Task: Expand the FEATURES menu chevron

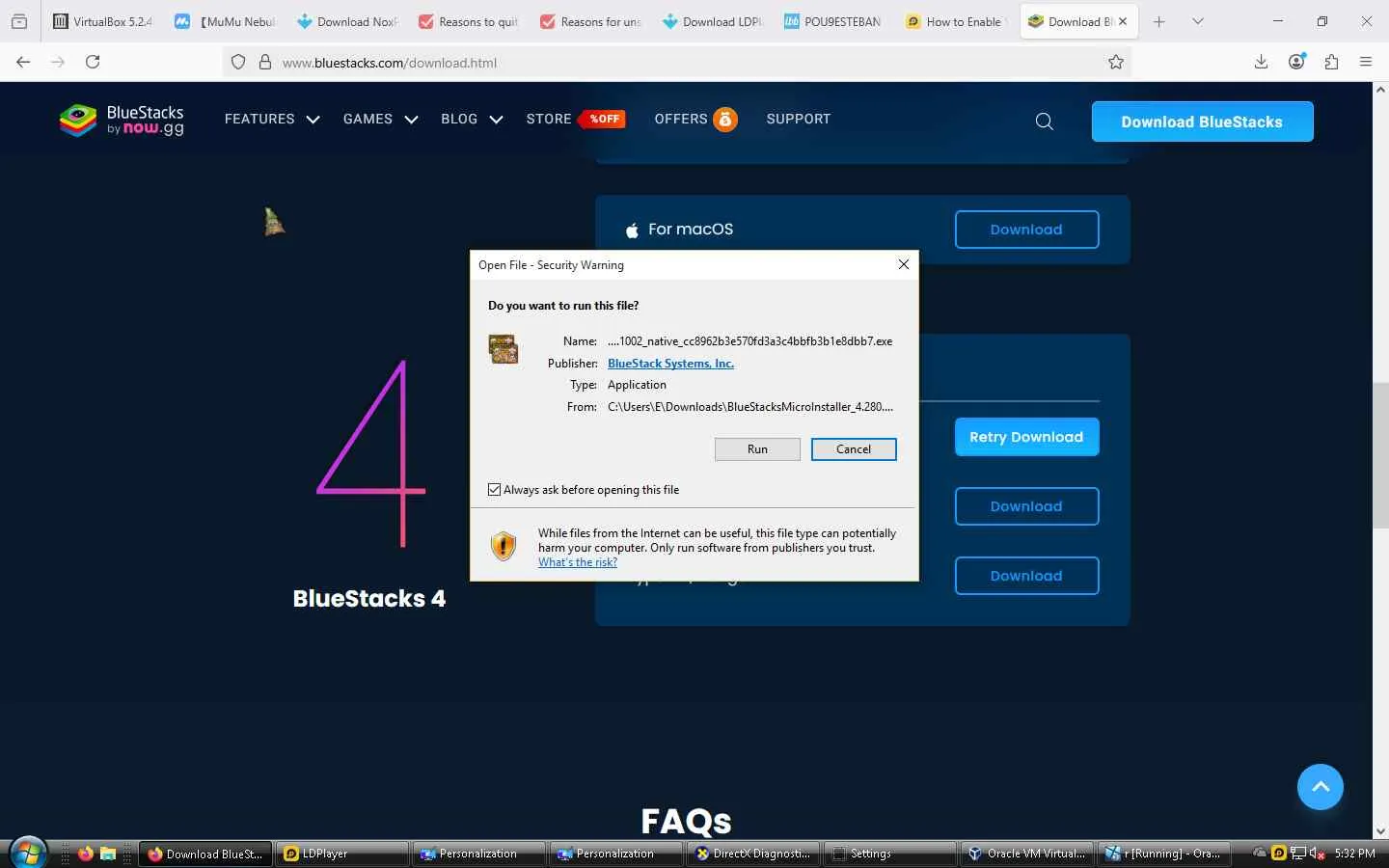Action: (313, 120)
